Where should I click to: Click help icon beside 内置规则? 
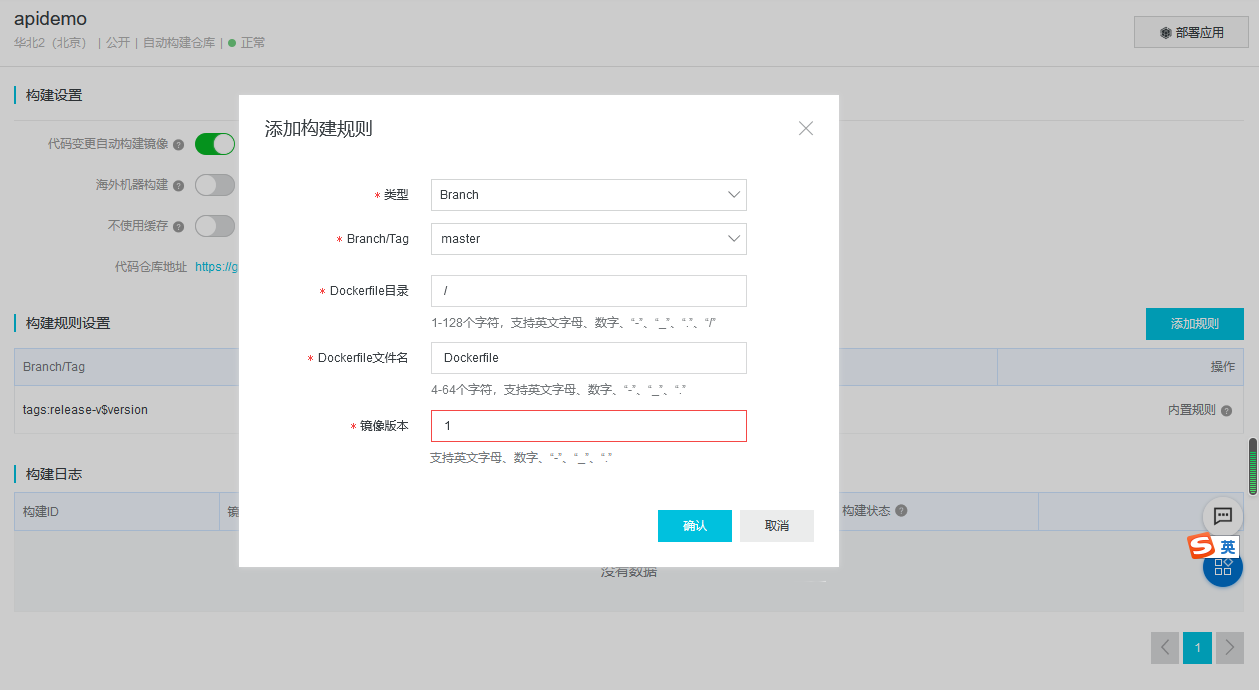pyautogui.click(x=1226, y=411)
